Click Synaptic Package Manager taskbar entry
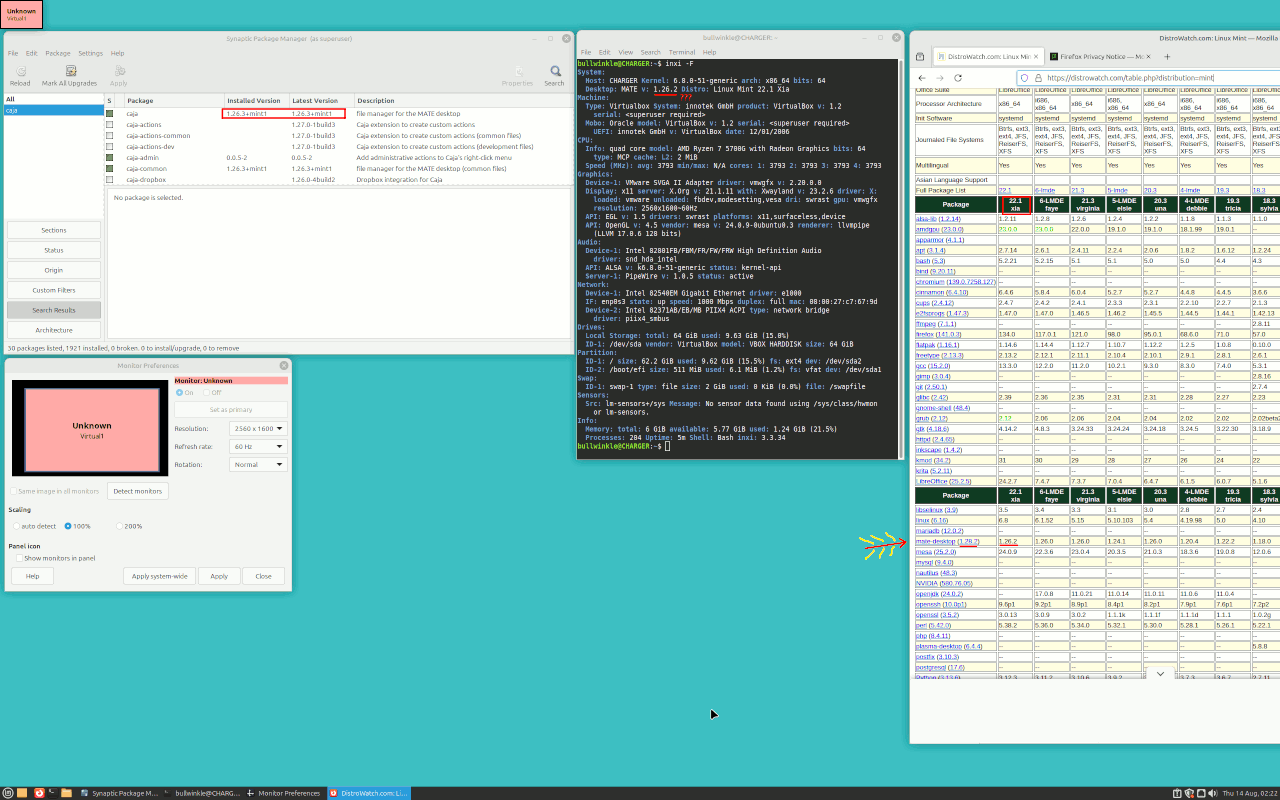The height and width of the screenshot is (800, 1280). coord(118,793)
